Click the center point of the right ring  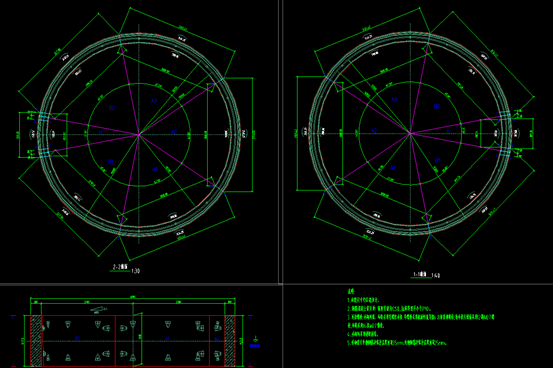point(410,133)
